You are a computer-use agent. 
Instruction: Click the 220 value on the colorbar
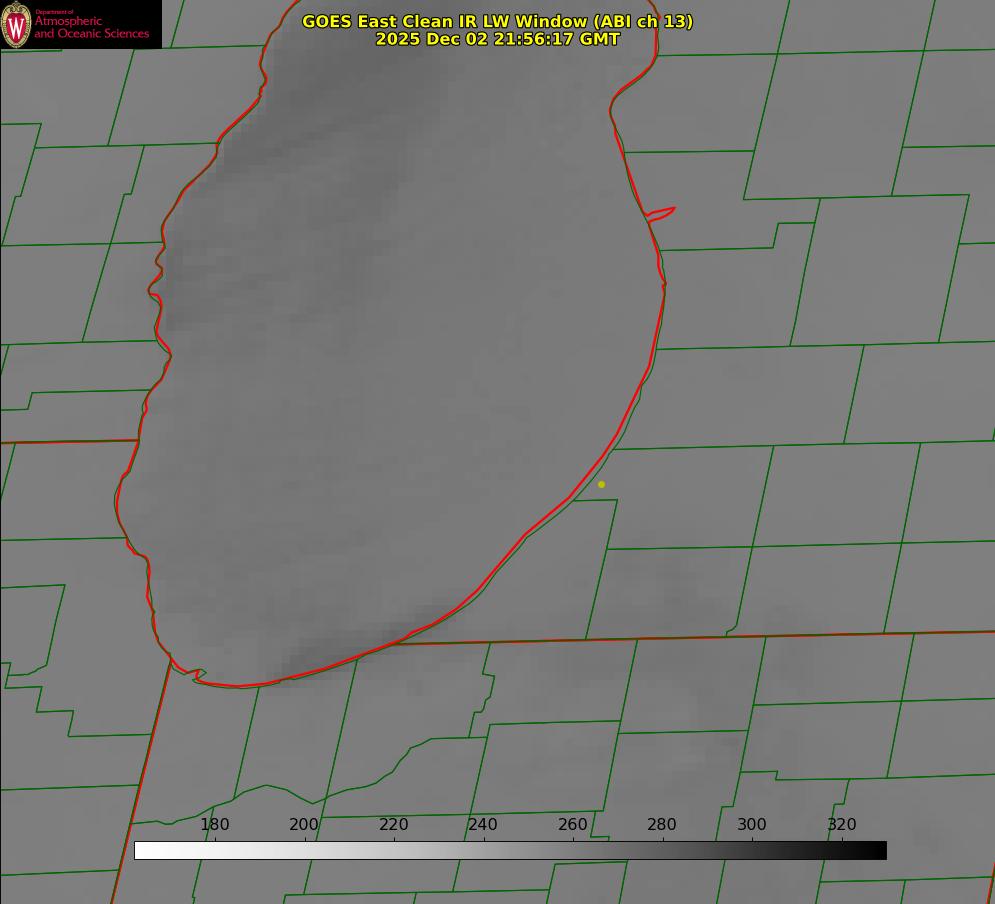[x=394, y=824]
